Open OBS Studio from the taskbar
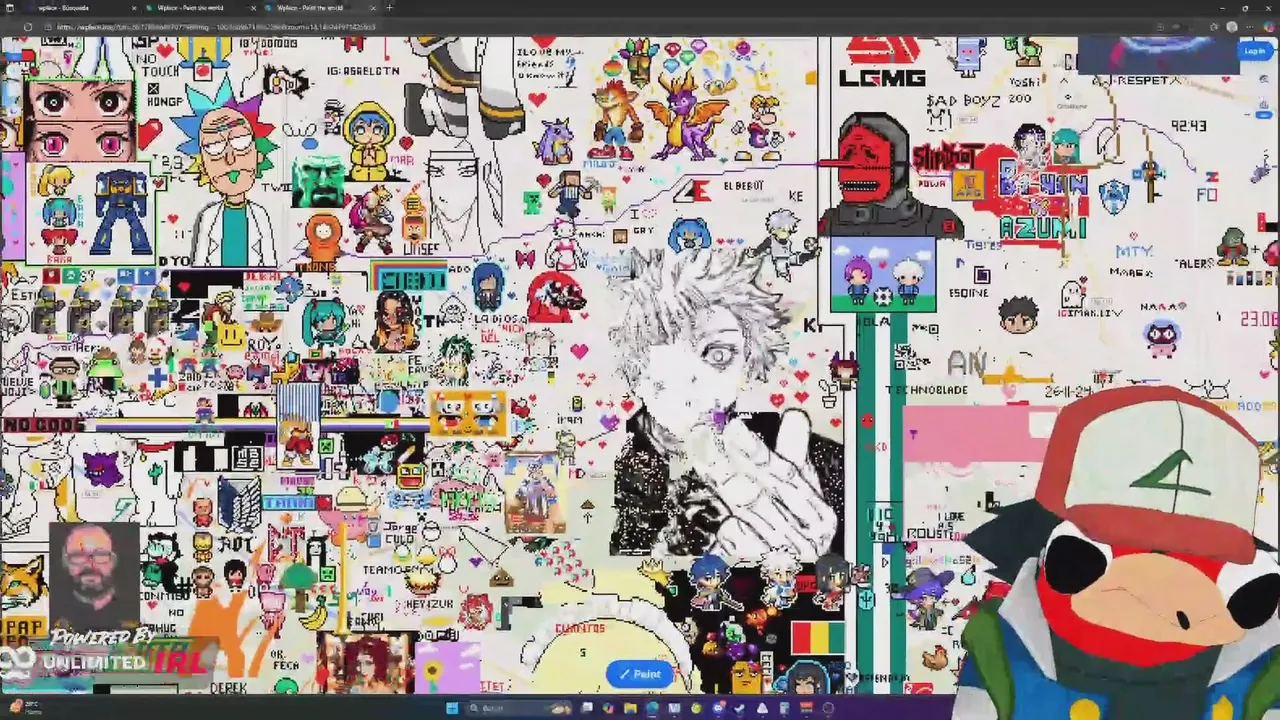This screenshot has width=1280, height=720. pyautogui.click(x=828, y=708)
